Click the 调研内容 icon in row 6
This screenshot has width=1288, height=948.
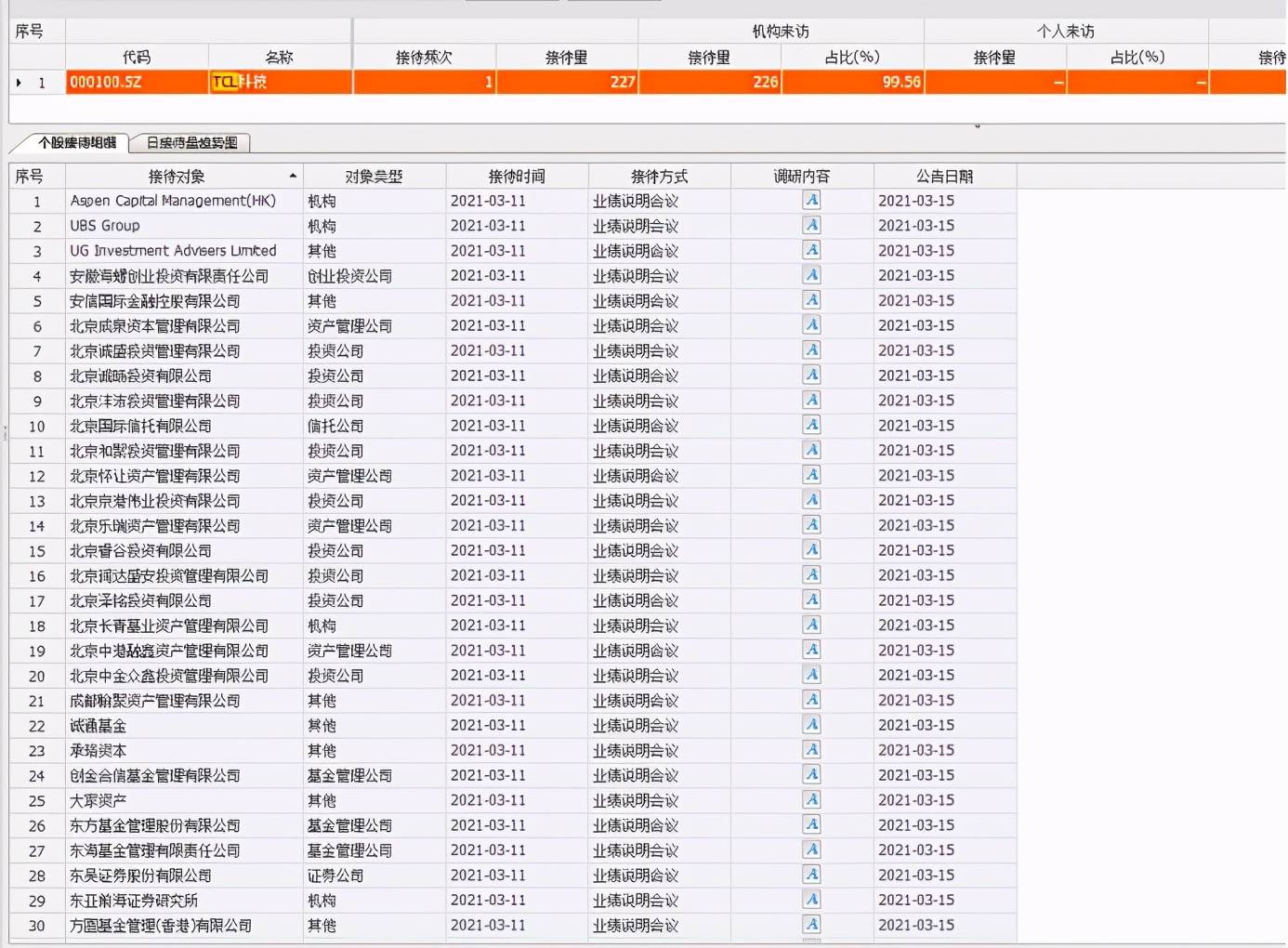[811, 325]
